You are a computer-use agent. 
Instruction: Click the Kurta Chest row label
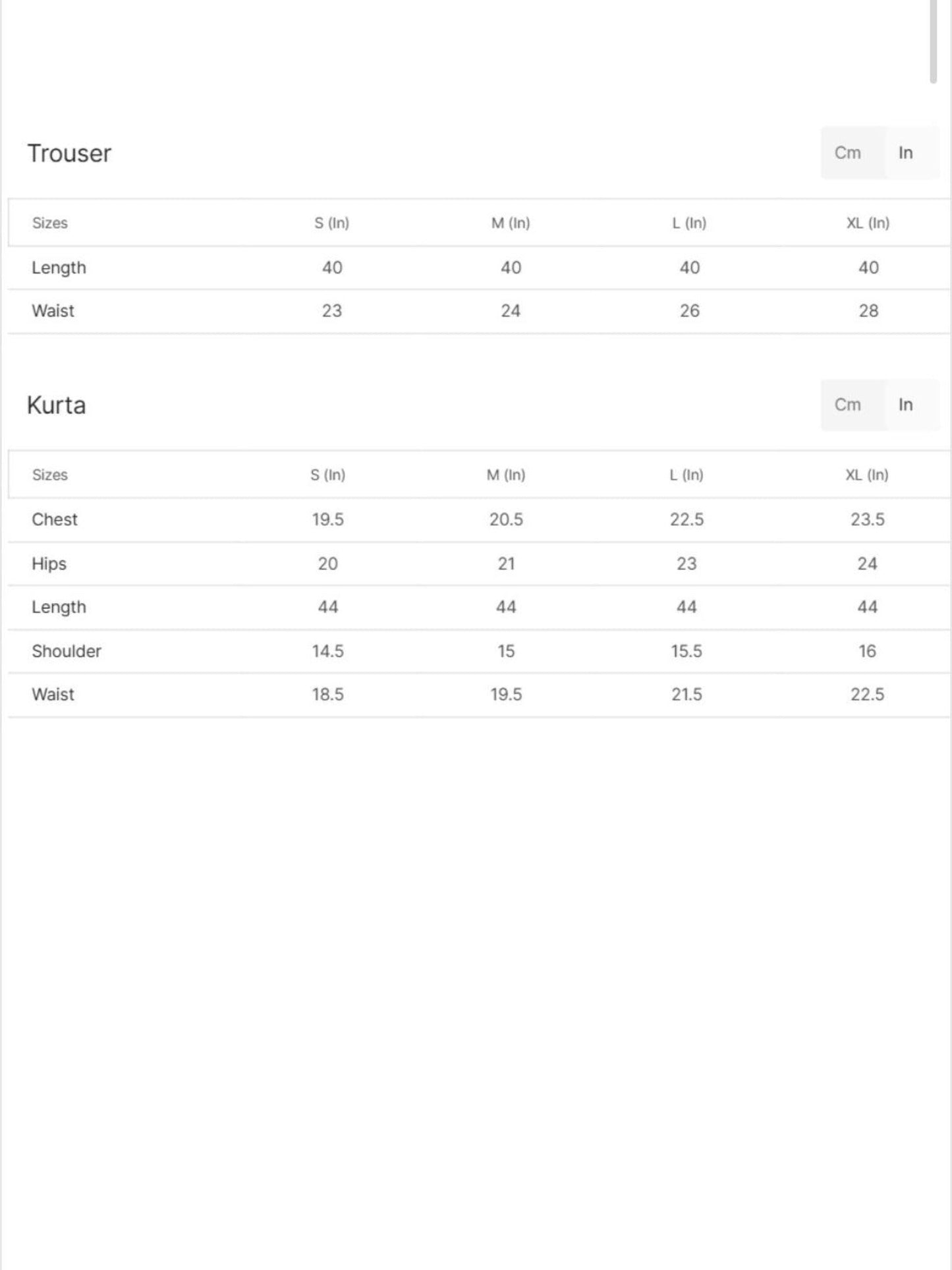click(55, 520)
